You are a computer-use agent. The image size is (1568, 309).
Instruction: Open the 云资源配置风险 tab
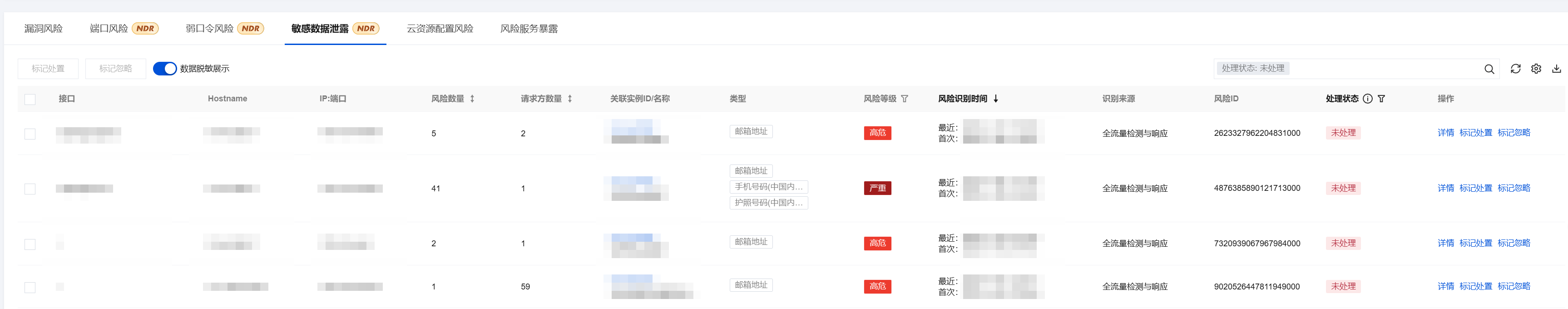coord(440,29)
